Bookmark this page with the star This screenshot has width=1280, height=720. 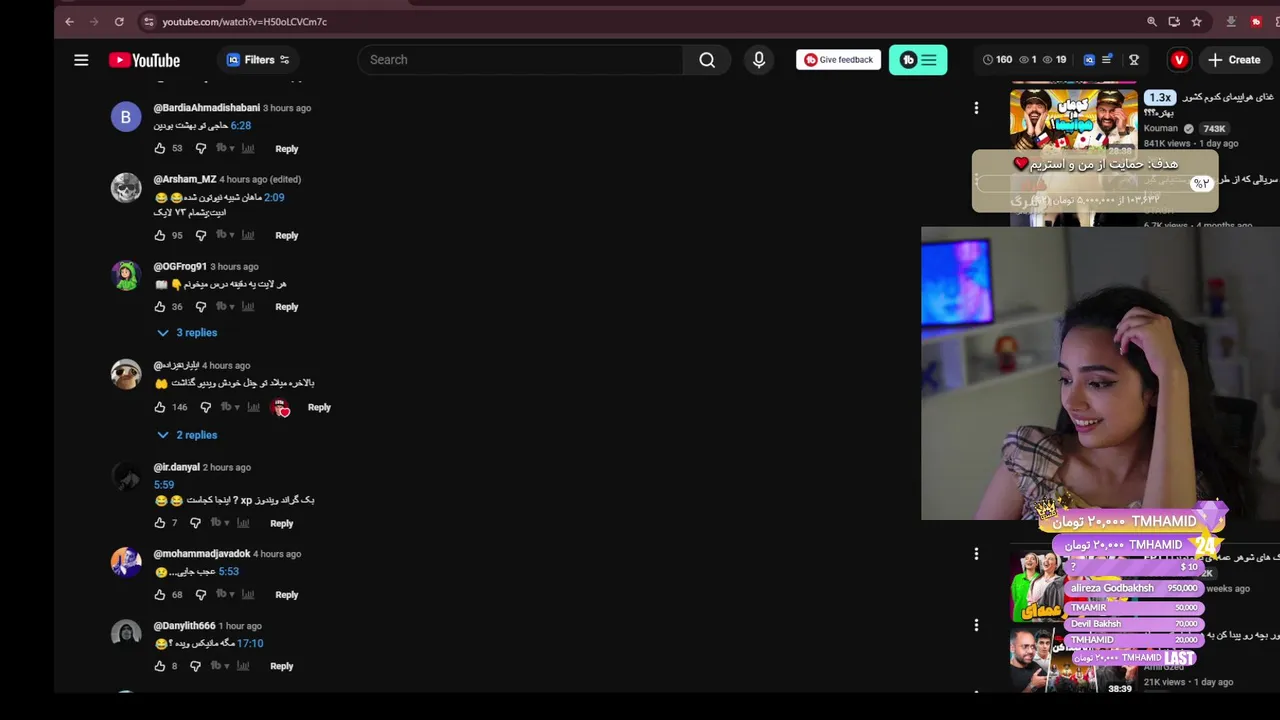(1196, 21)
